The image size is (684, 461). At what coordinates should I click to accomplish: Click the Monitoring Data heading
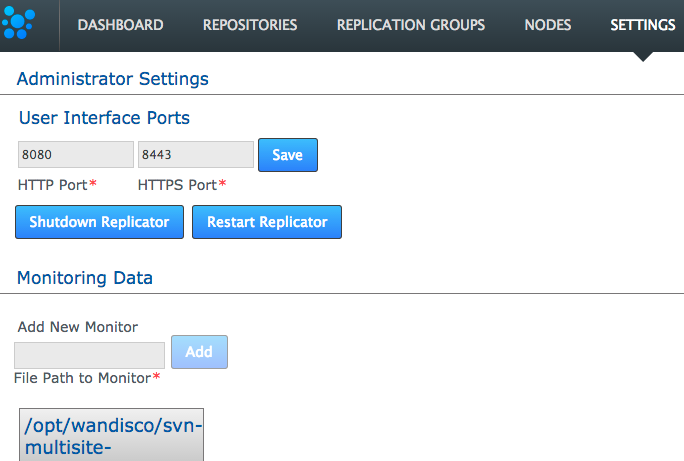point(85,278)
